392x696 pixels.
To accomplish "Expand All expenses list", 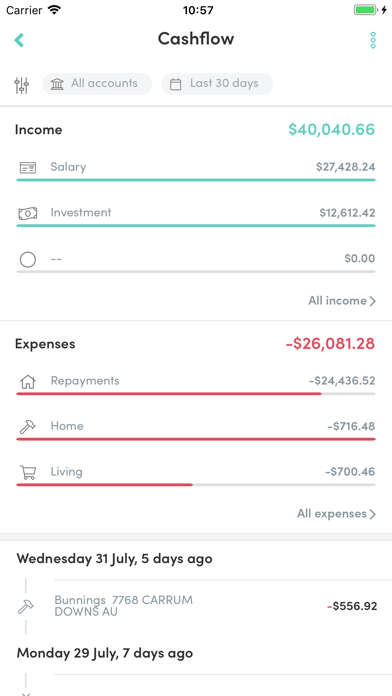I will pyautogui.click(x=337, y=514).
